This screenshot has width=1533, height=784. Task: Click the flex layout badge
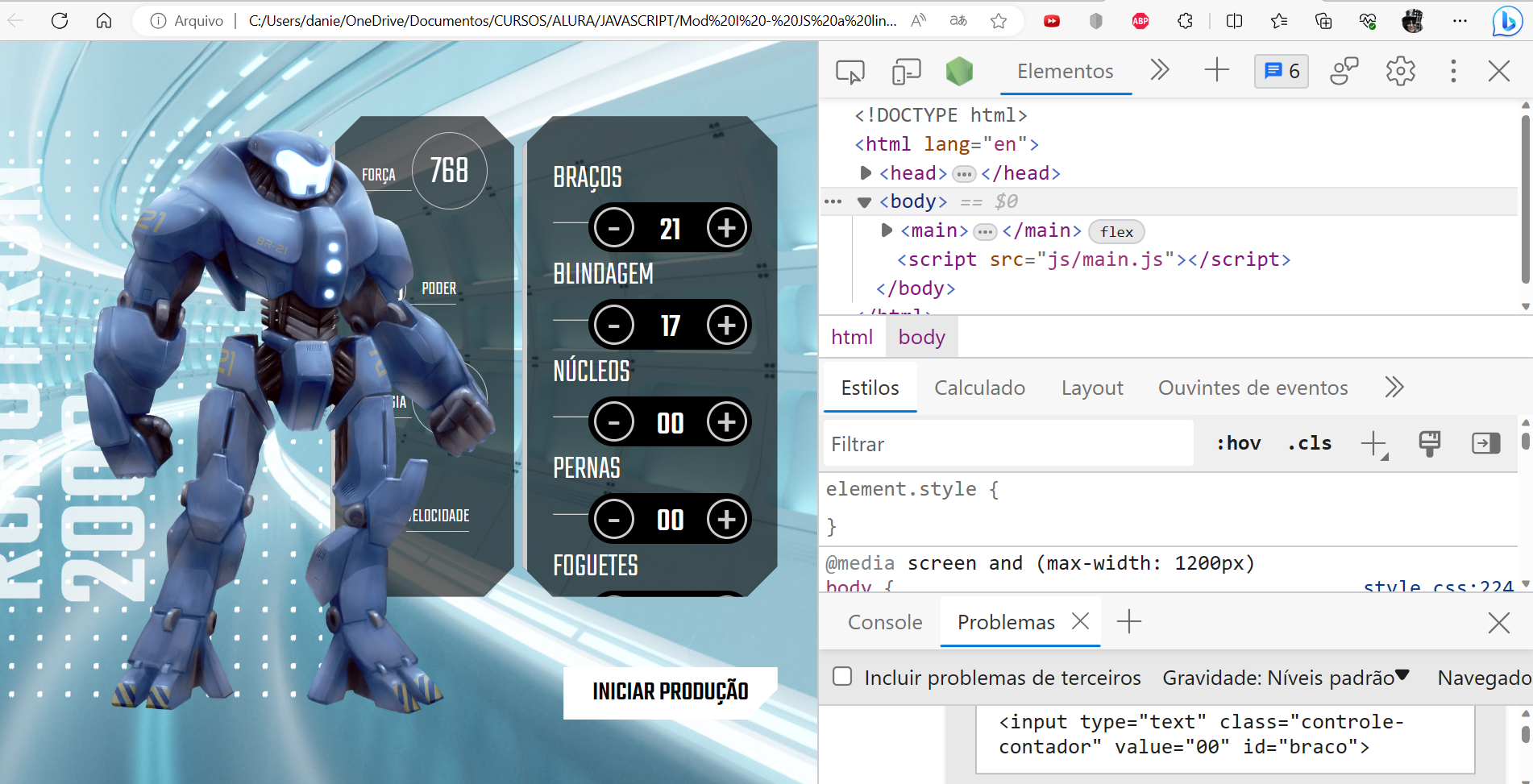(x=1116, y=232)
